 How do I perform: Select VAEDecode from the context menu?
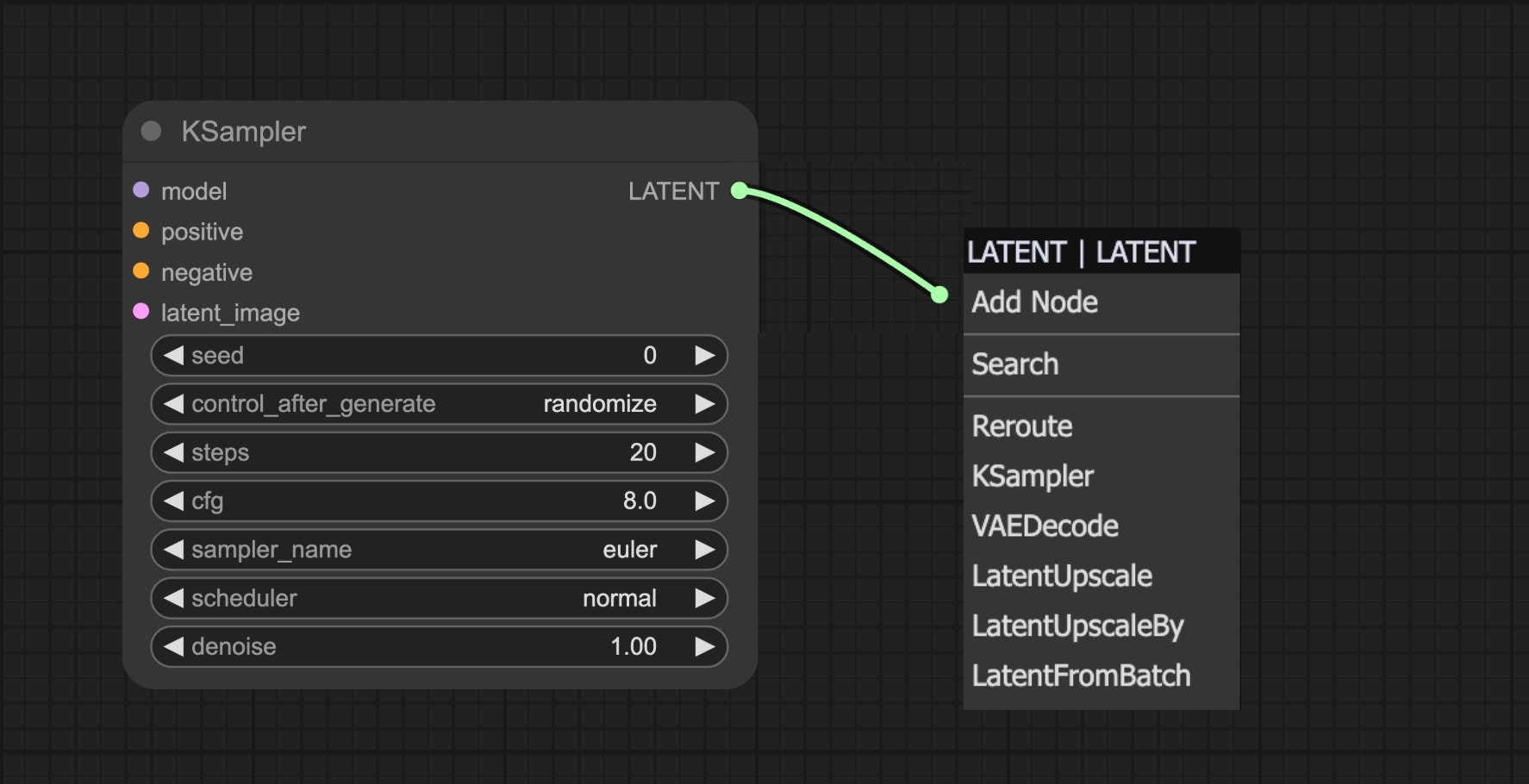(x=1045, y=526)
